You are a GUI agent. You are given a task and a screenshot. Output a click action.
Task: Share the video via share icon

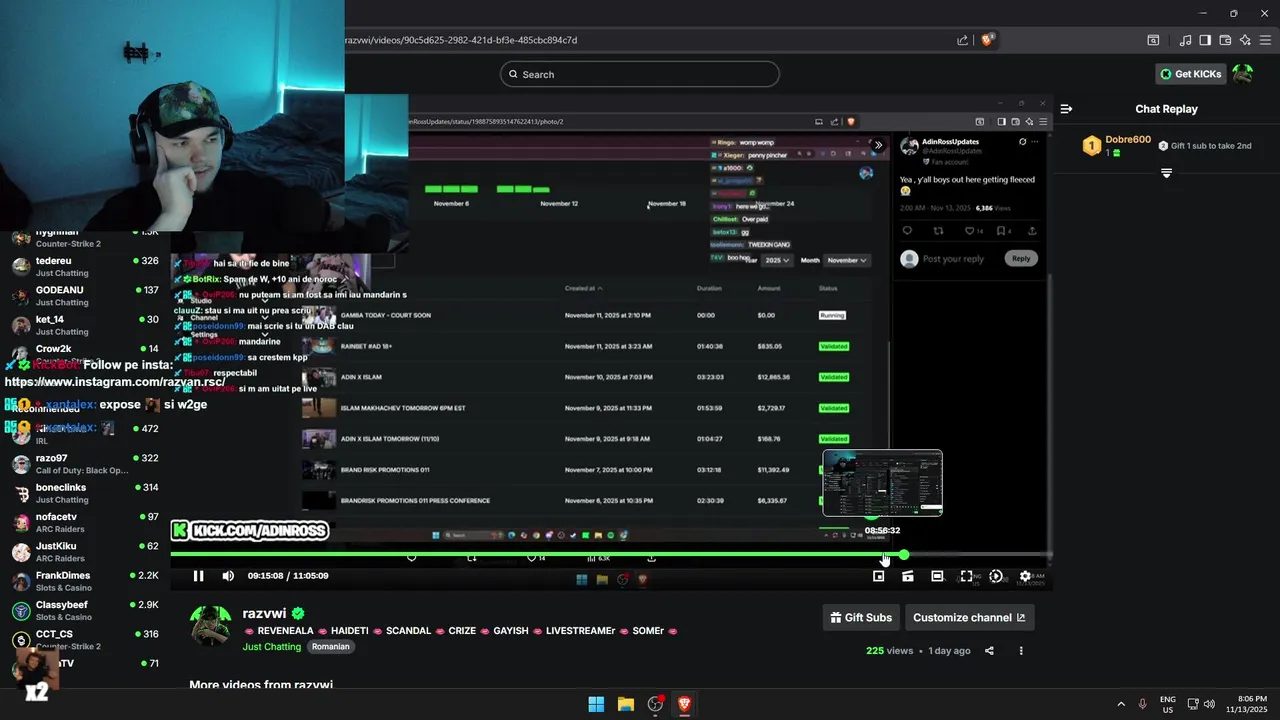tap(989, 651)
